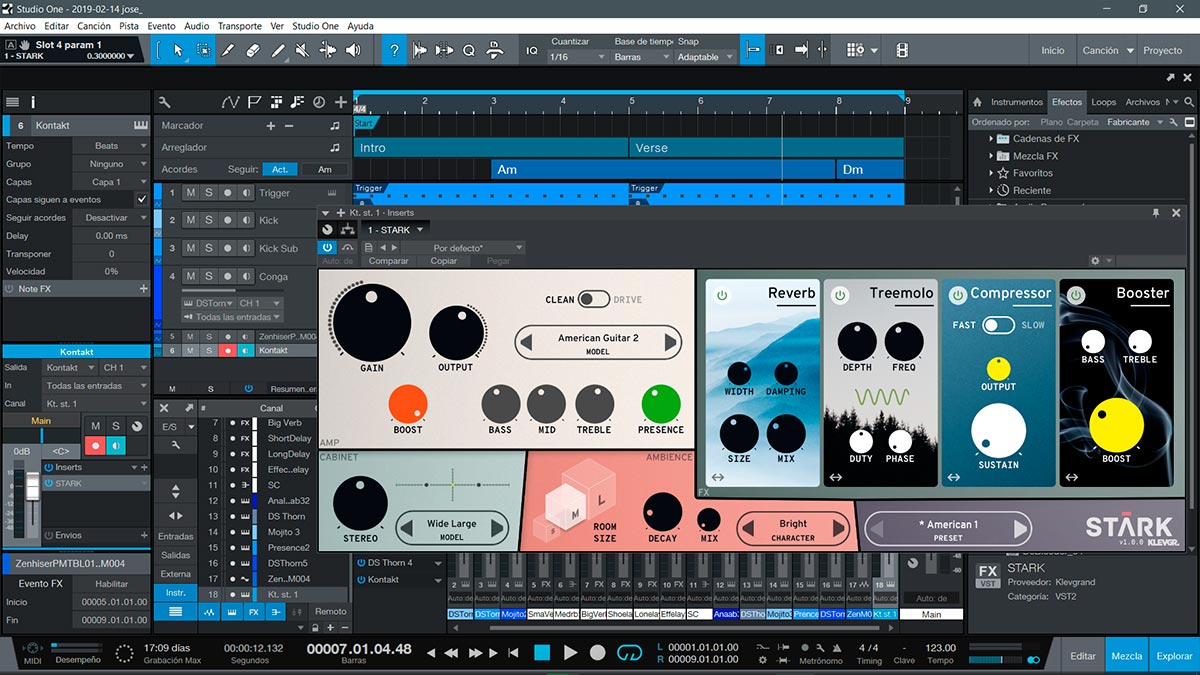Switch to the Loops browser tab

pos(1104,102)
